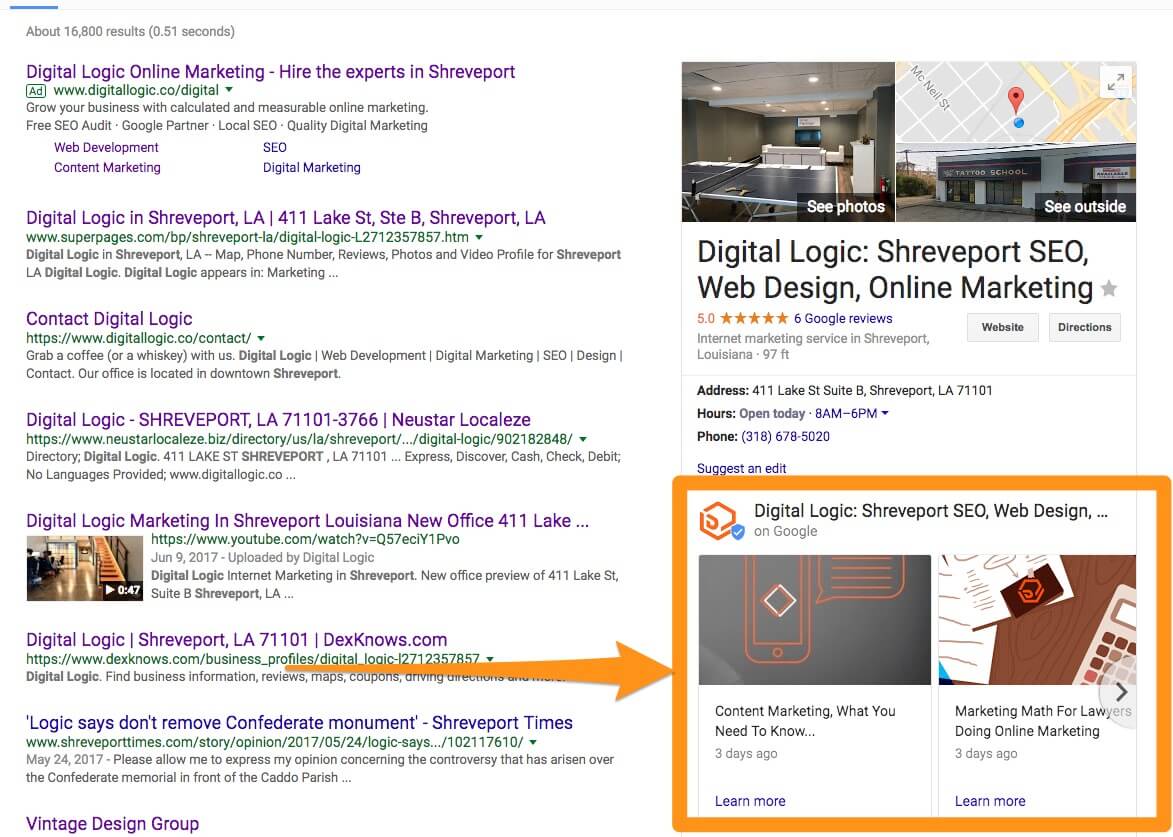Click the 6 Google reviews link
This screenshot has width=1173, height=837.
click(x=843, y=319)
